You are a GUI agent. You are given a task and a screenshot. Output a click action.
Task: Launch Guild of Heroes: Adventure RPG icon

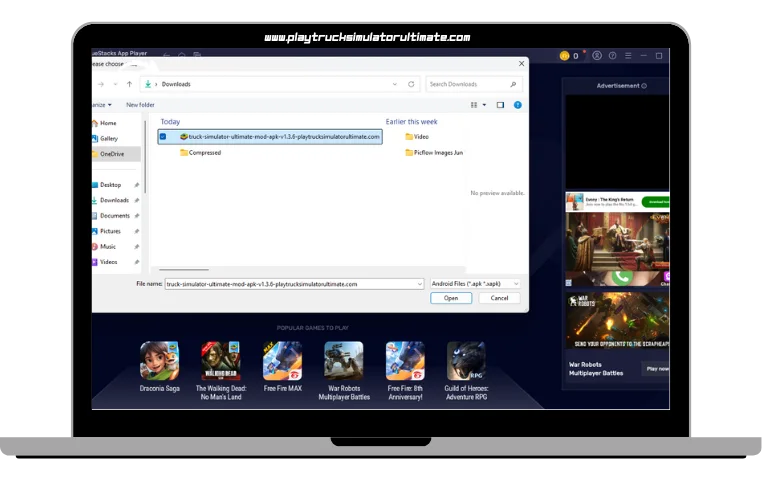pos(466,360)
